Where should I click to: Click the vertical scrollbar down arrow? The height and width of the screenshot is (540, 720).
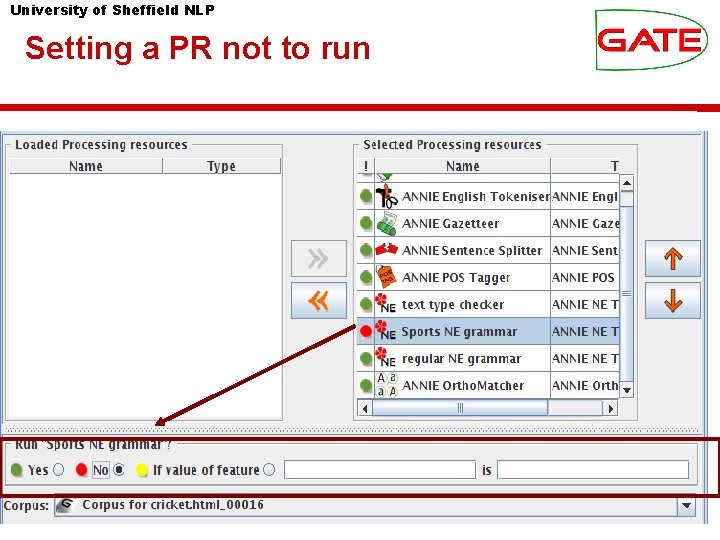click(x=627, y=390)
